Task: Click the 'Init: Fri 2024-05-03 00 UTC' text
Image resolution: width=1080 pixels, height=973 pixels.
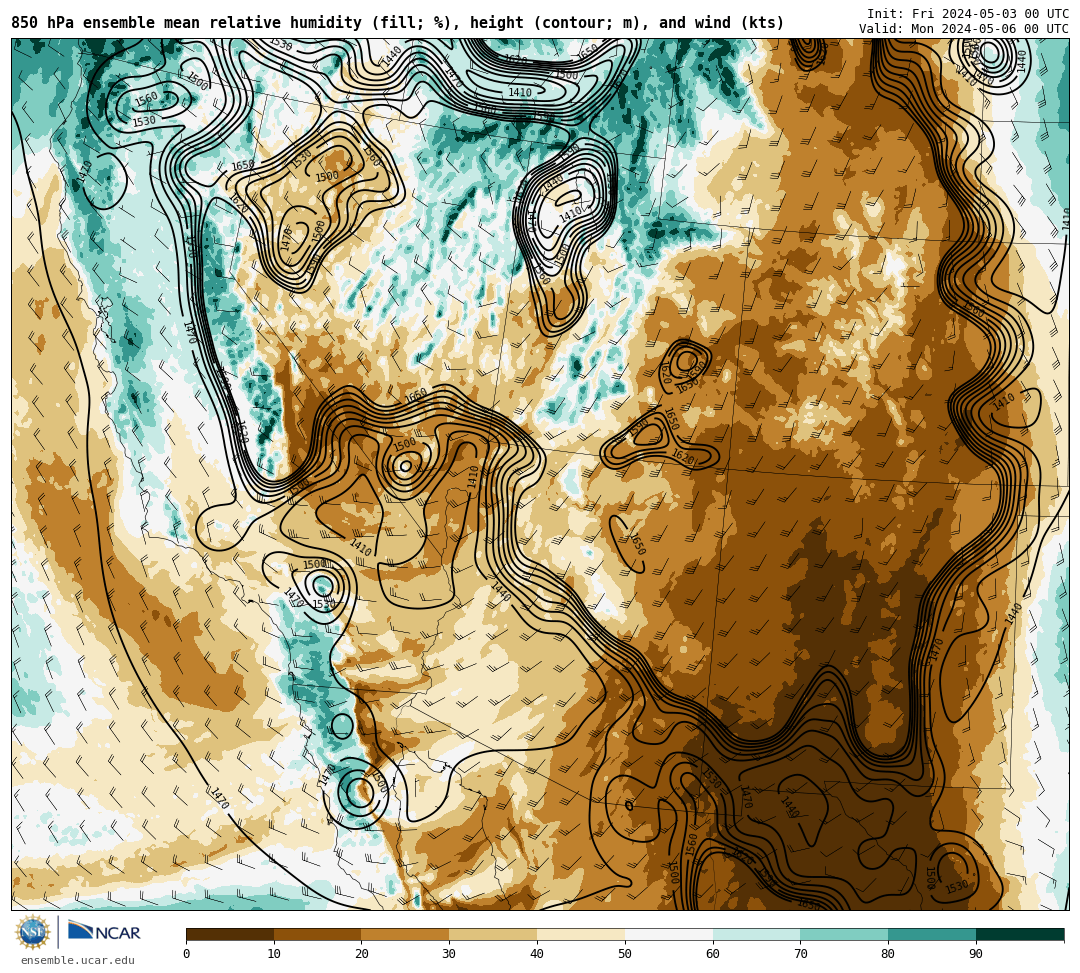Action: click(968, 14)
